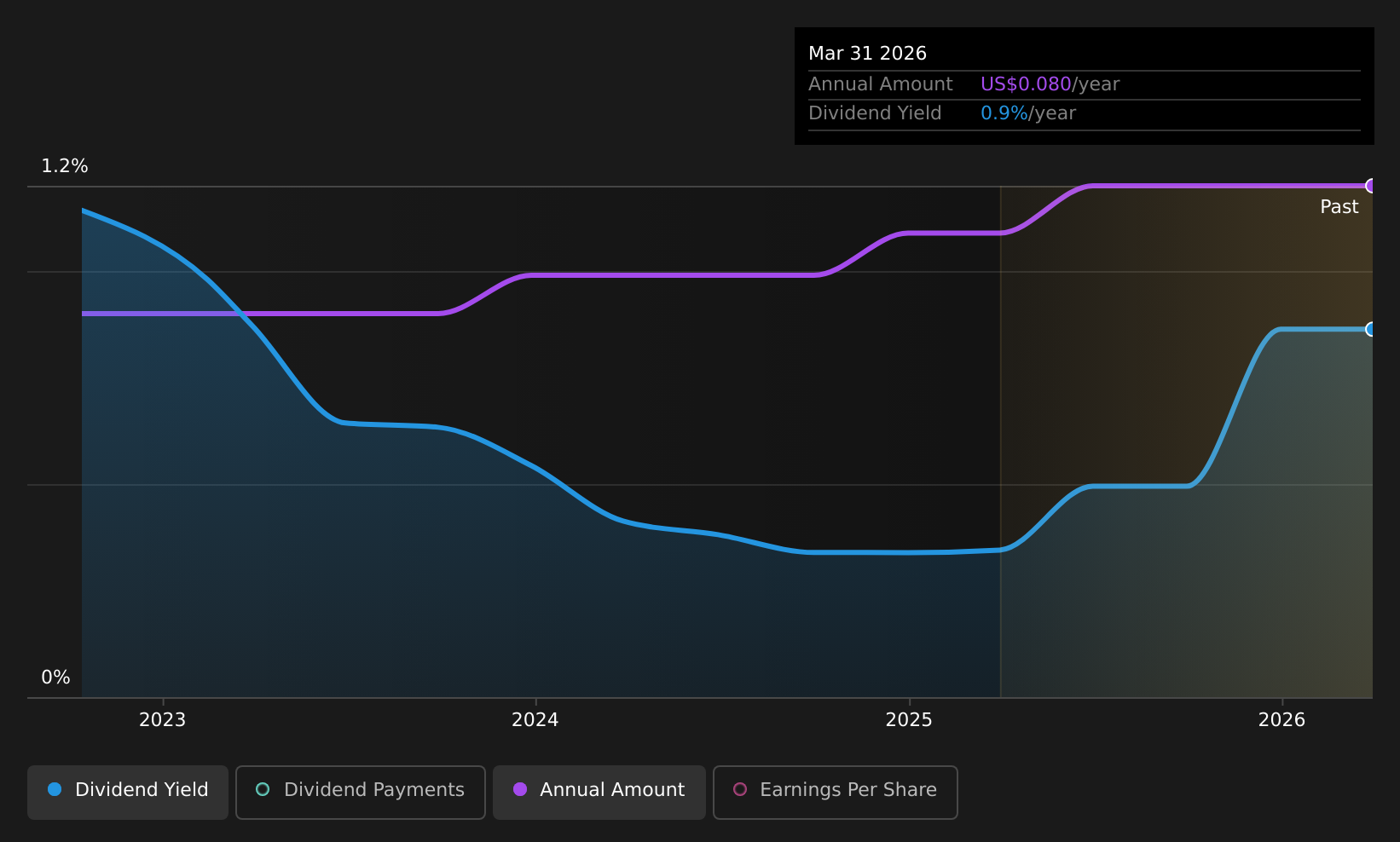The width and height of the screenshot is (1400, 842).
Task: Click the 'Dividend Yield' tooltip row label
Action: [875, 113]
